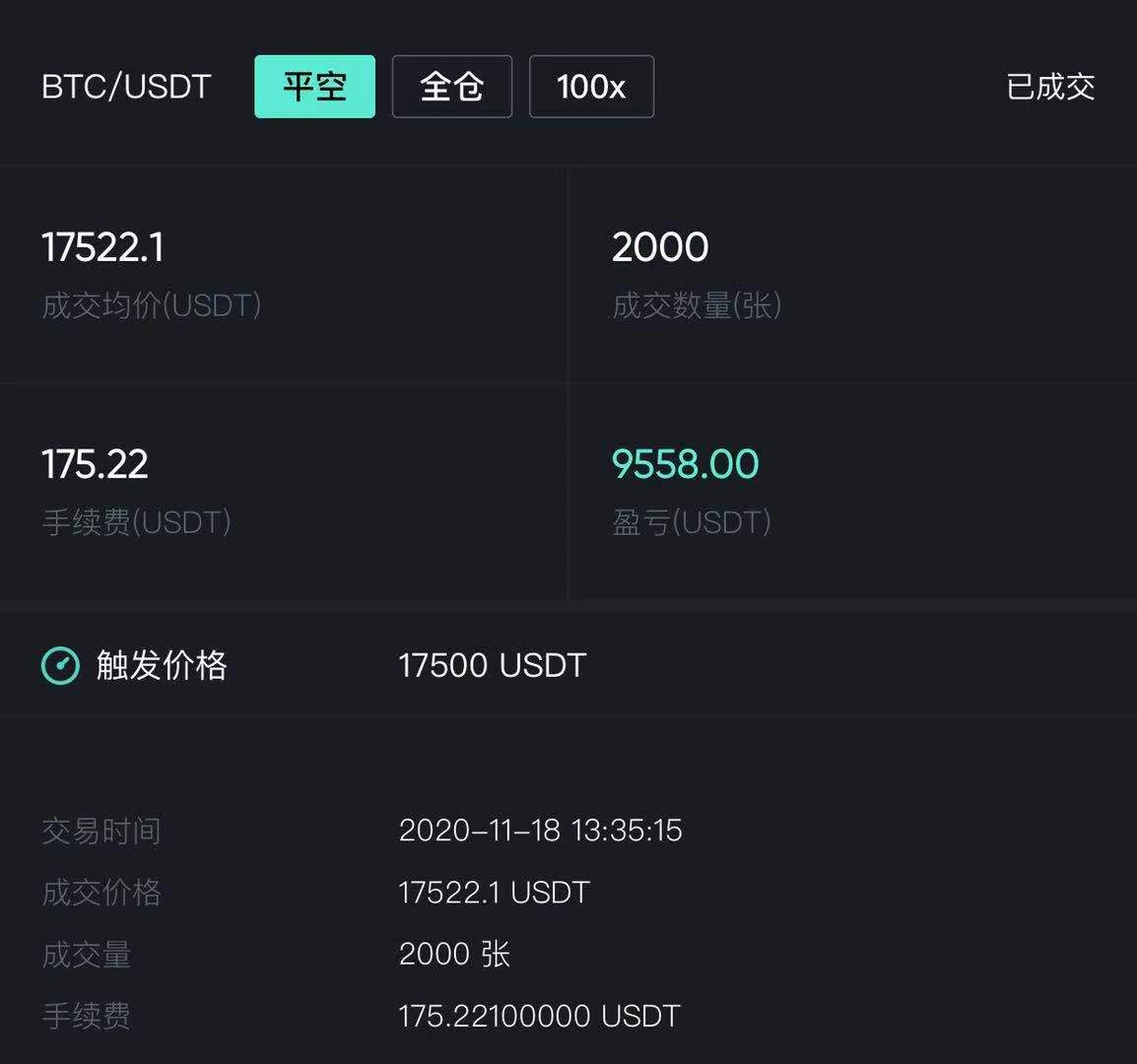Click the trigger price gauge icon
This screenshot has width=1137, height=1064.
[x=60, y=666]
